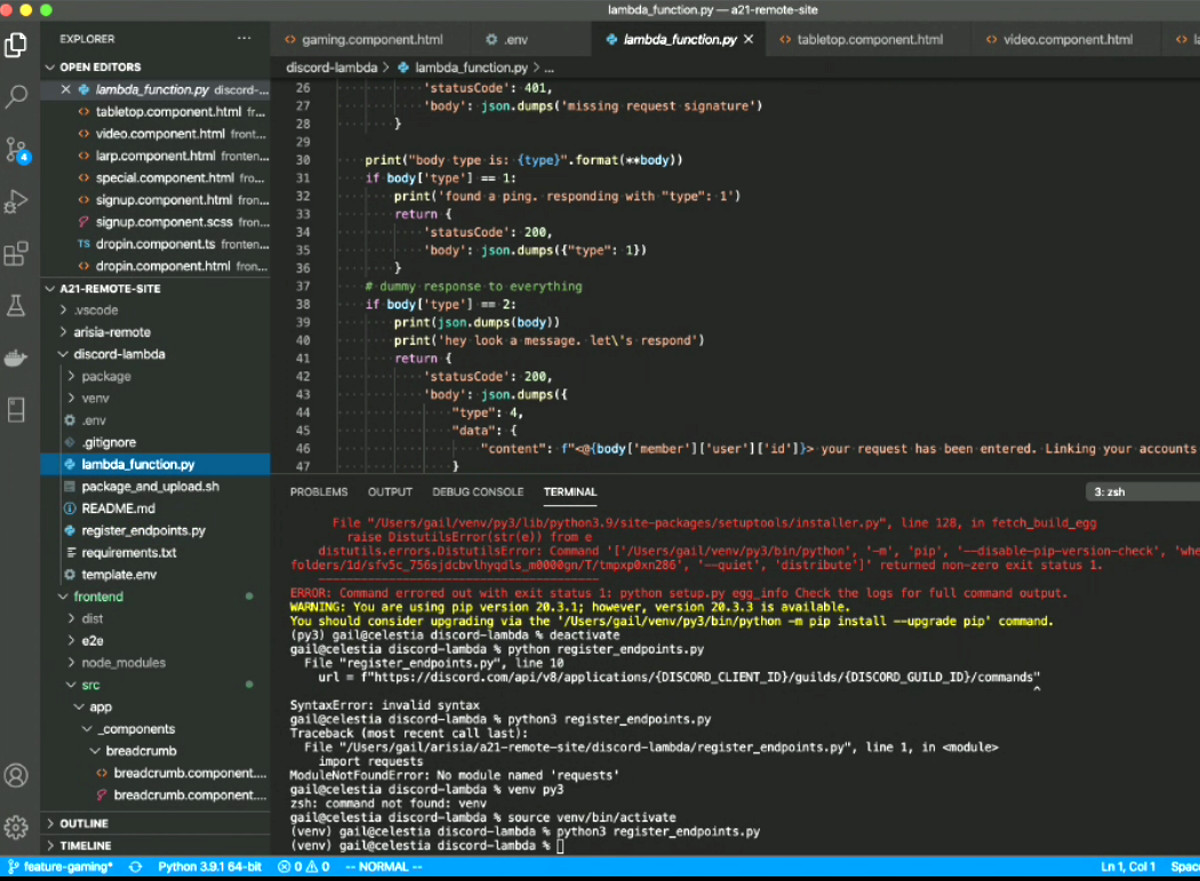Switch to the gaming.component.html editor tab
The image size is (1200, 881).
coord(371,40)
